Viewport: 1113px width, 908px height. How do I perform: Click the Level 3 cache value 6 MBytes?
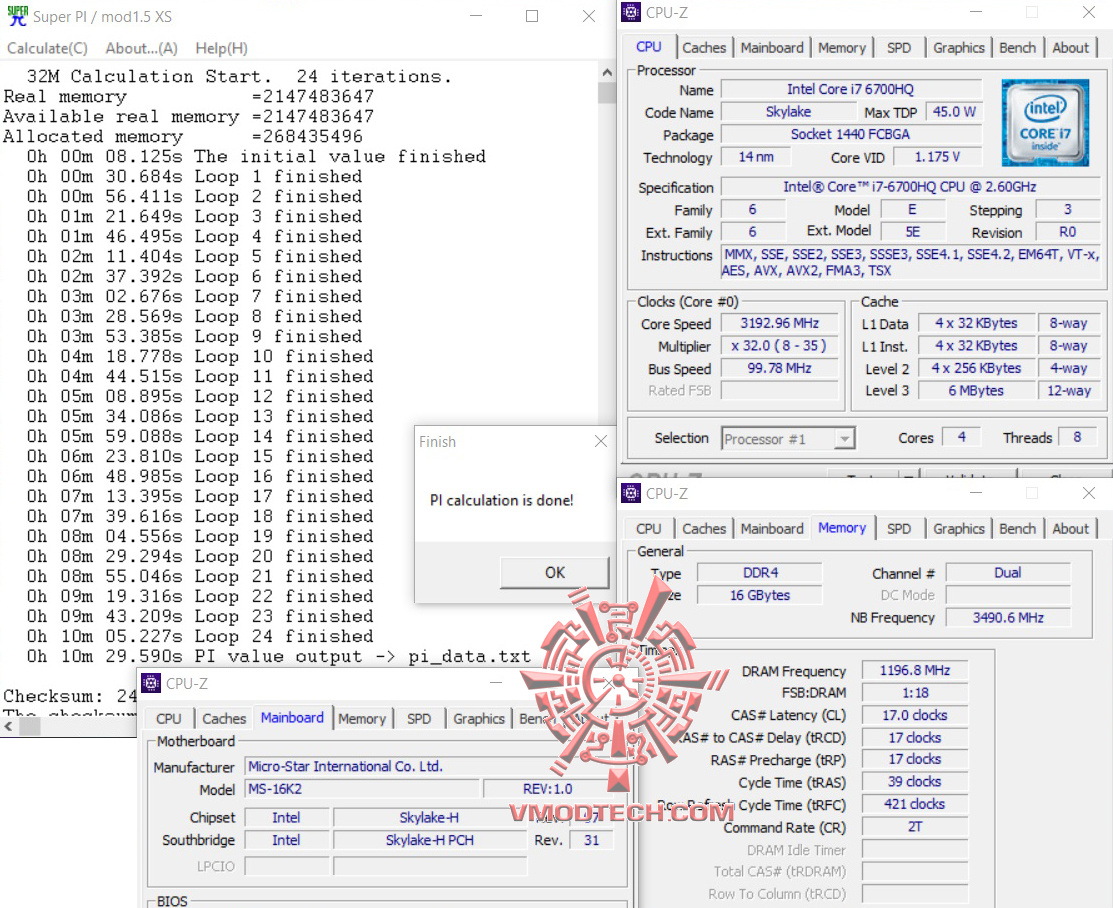pyautogui.click(x=976, y=390)
